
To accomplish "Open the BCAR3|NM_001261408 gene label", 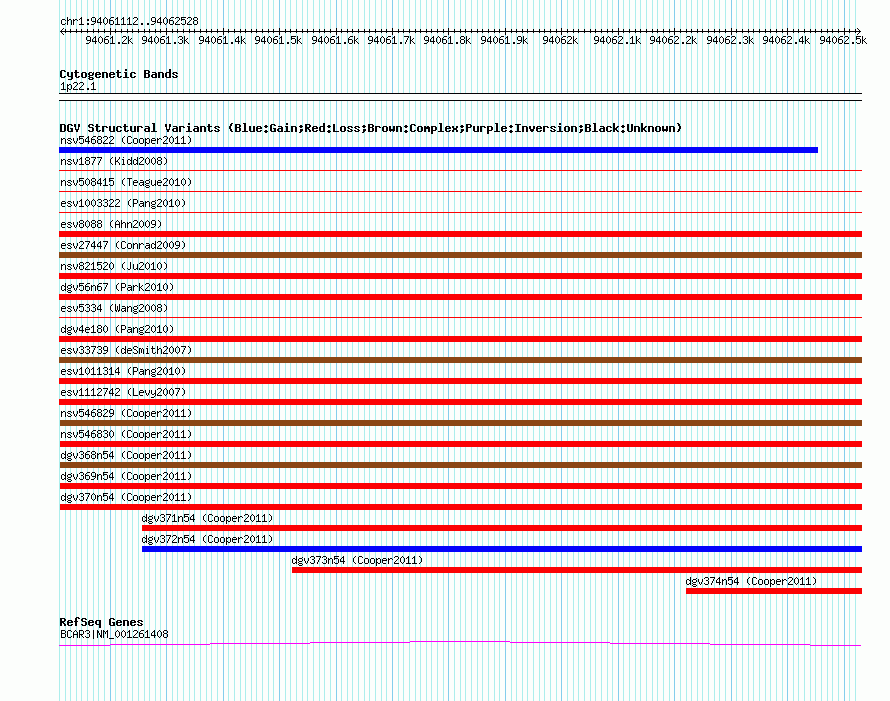I will (114, 634).
